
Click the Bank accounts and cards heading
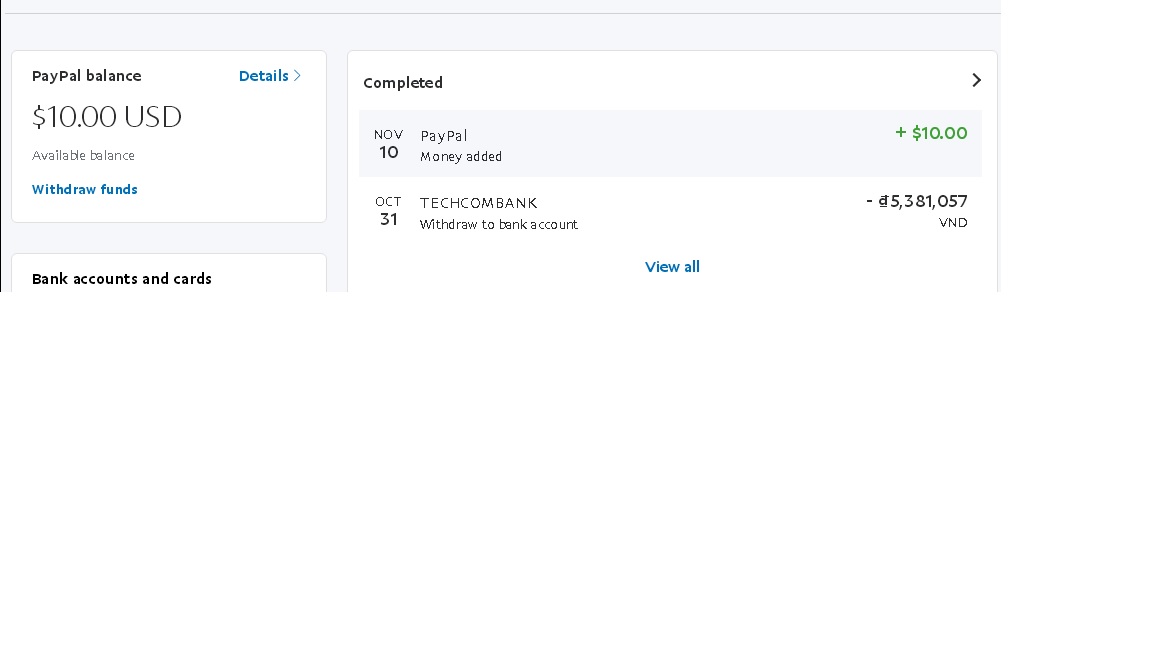click(x=122, y=279)
